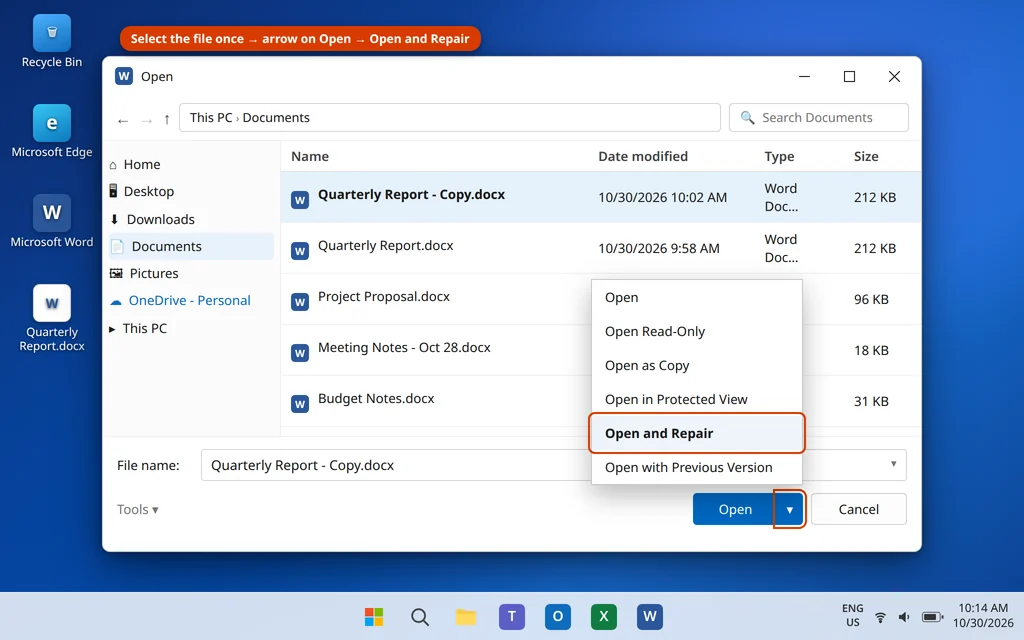Select file Meeting Notes - Oct 28.docx
The width and height of the screenshot is (1024, 640).
(404, 347)
